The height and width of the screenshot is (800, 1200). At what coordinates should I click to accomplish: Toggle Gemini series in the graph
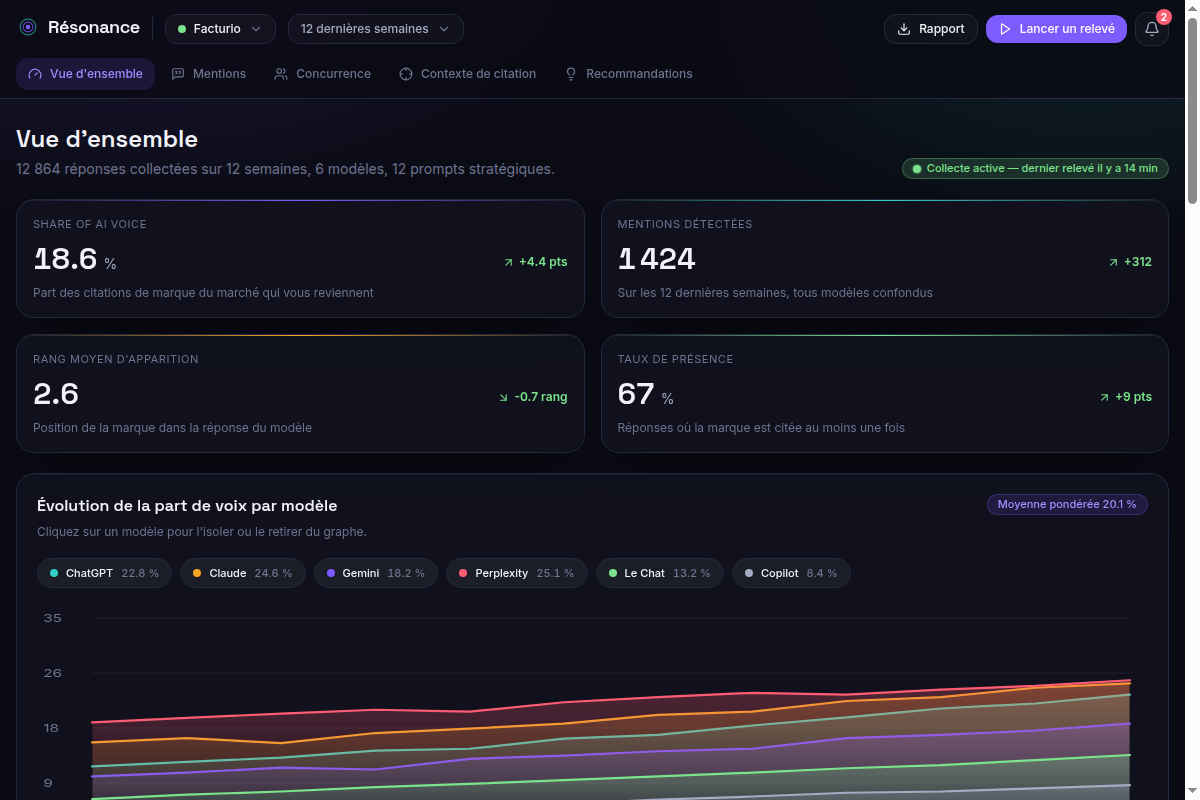point(376,573)
